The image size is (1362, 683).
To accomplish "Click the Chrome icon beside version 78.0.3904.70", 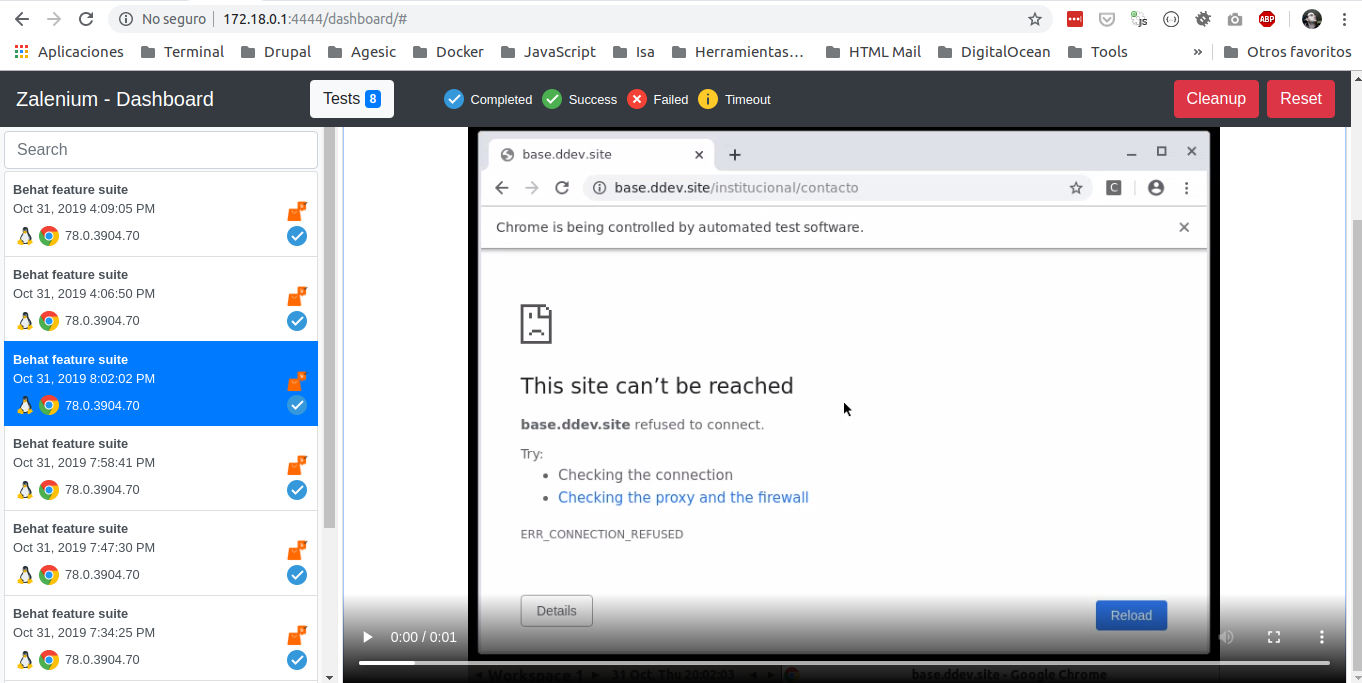I will pos(49,236).
